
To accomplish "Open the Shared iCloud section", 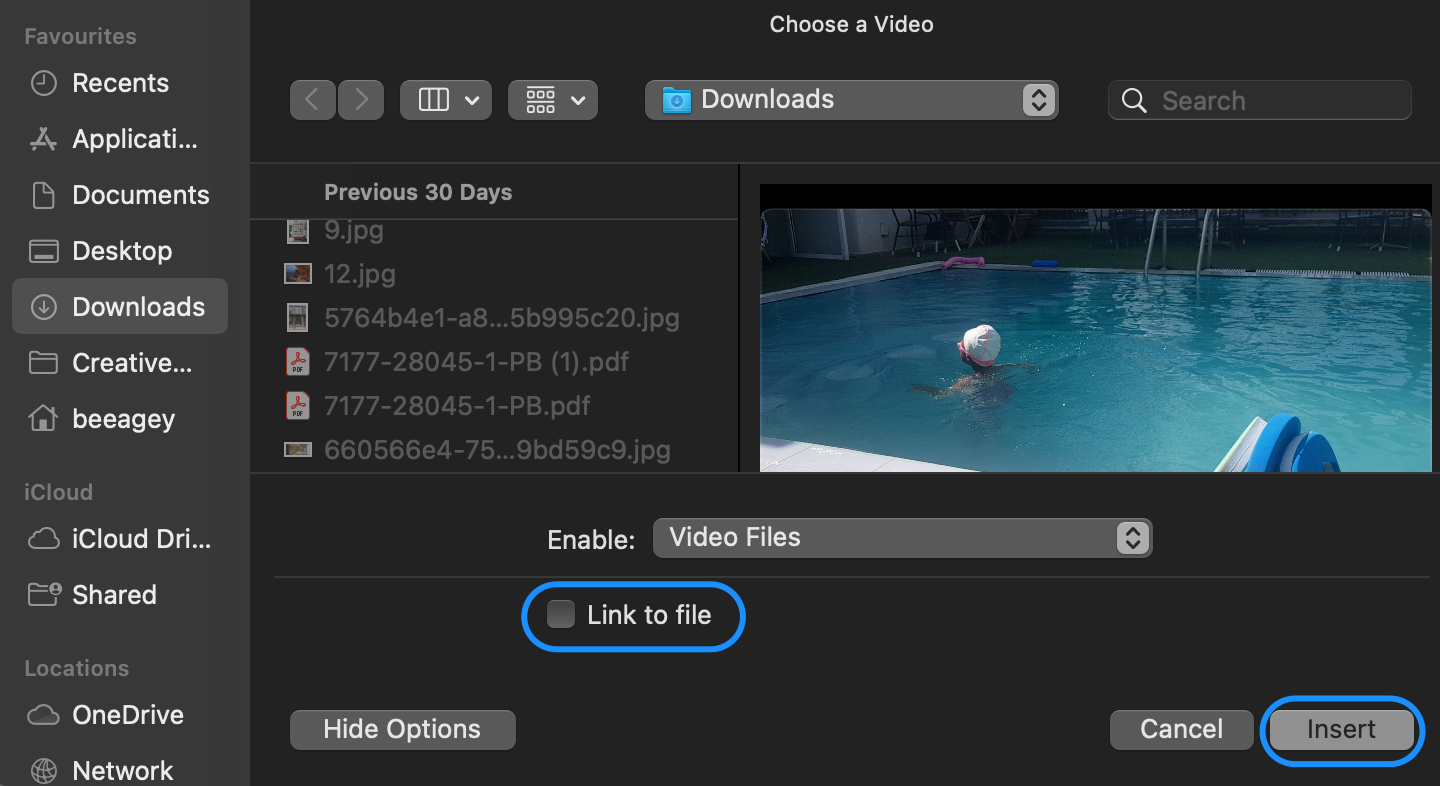I will [114, 594].
